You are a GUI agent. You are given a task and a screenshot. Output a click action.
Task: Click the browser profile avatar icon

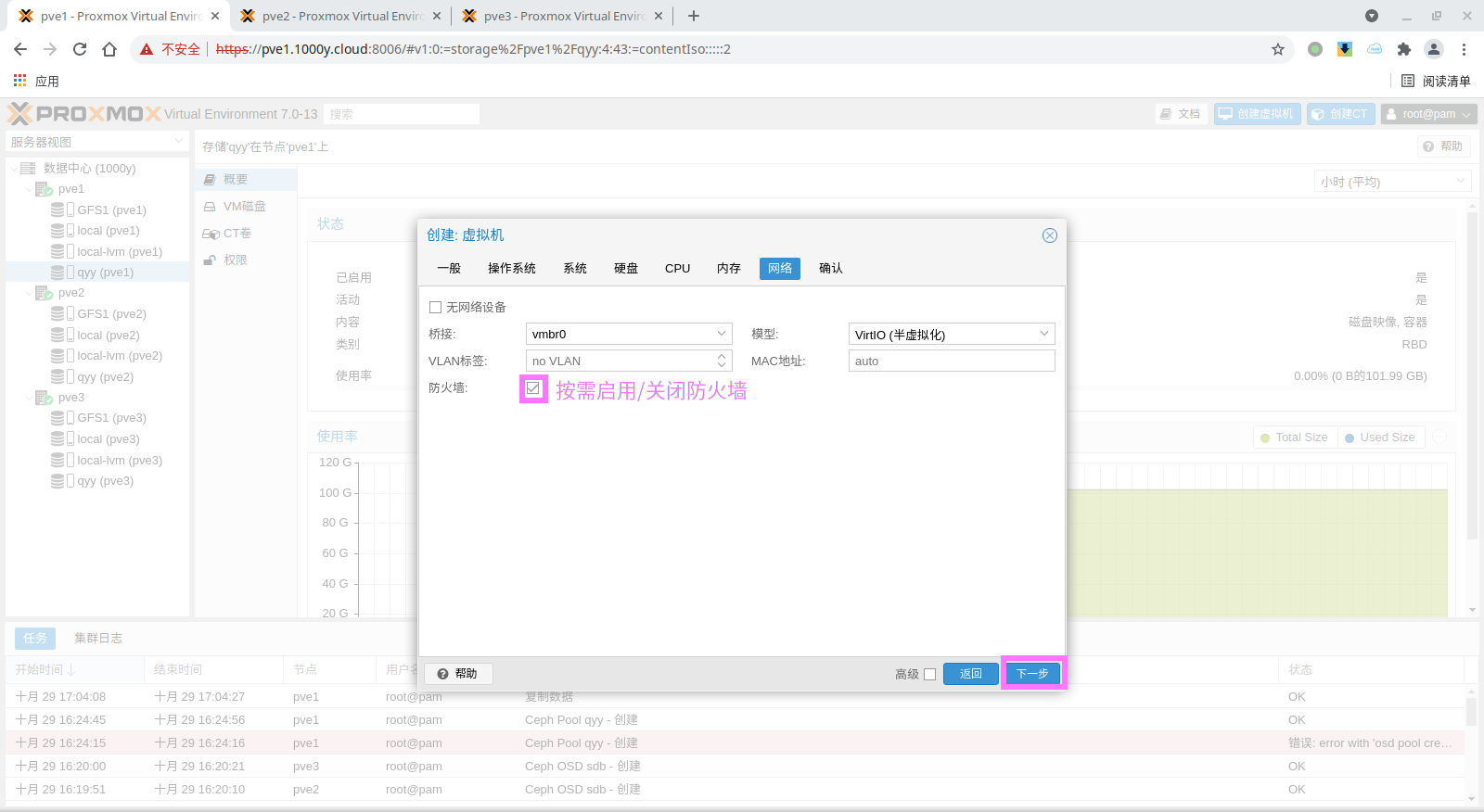1433,49
